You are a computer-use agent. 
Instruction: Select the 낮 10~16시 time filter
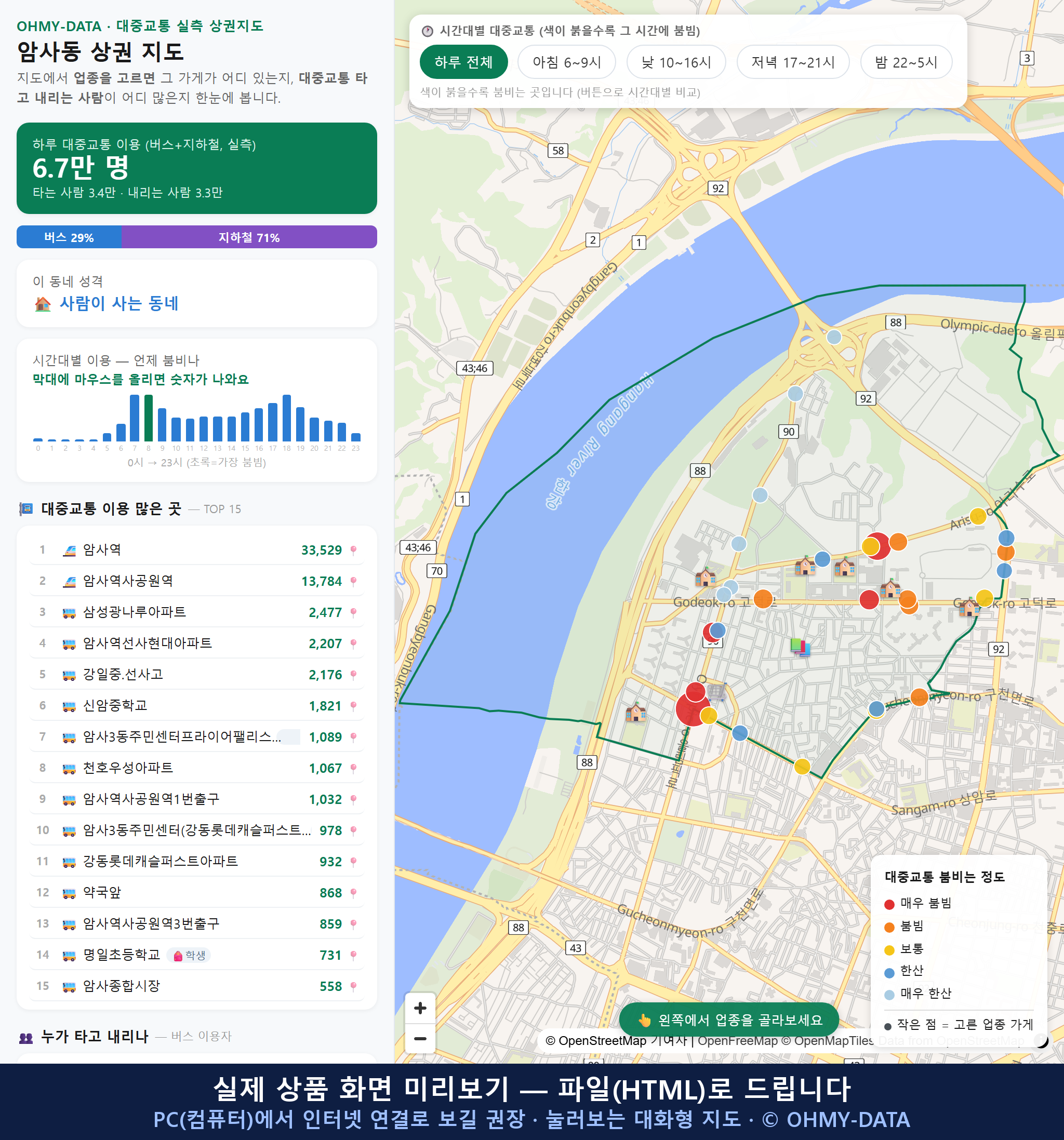click(x=676, y=62)
